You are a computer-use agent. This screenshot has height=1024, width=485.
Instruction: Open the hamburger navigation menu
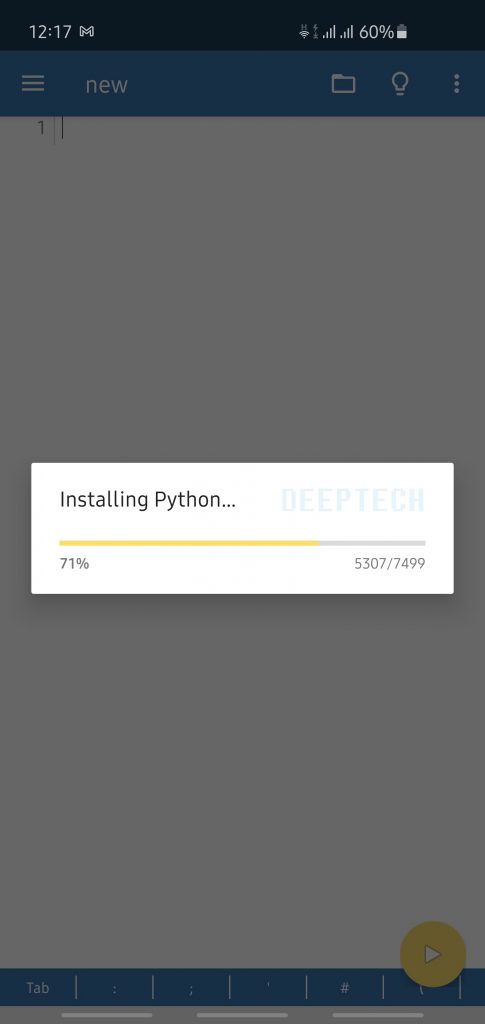[x=33, y=84]
